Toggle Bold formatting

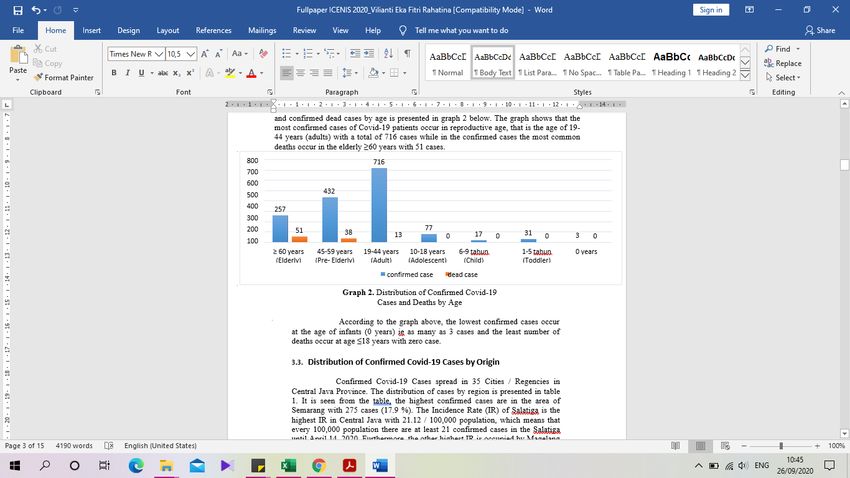(114, 73)
